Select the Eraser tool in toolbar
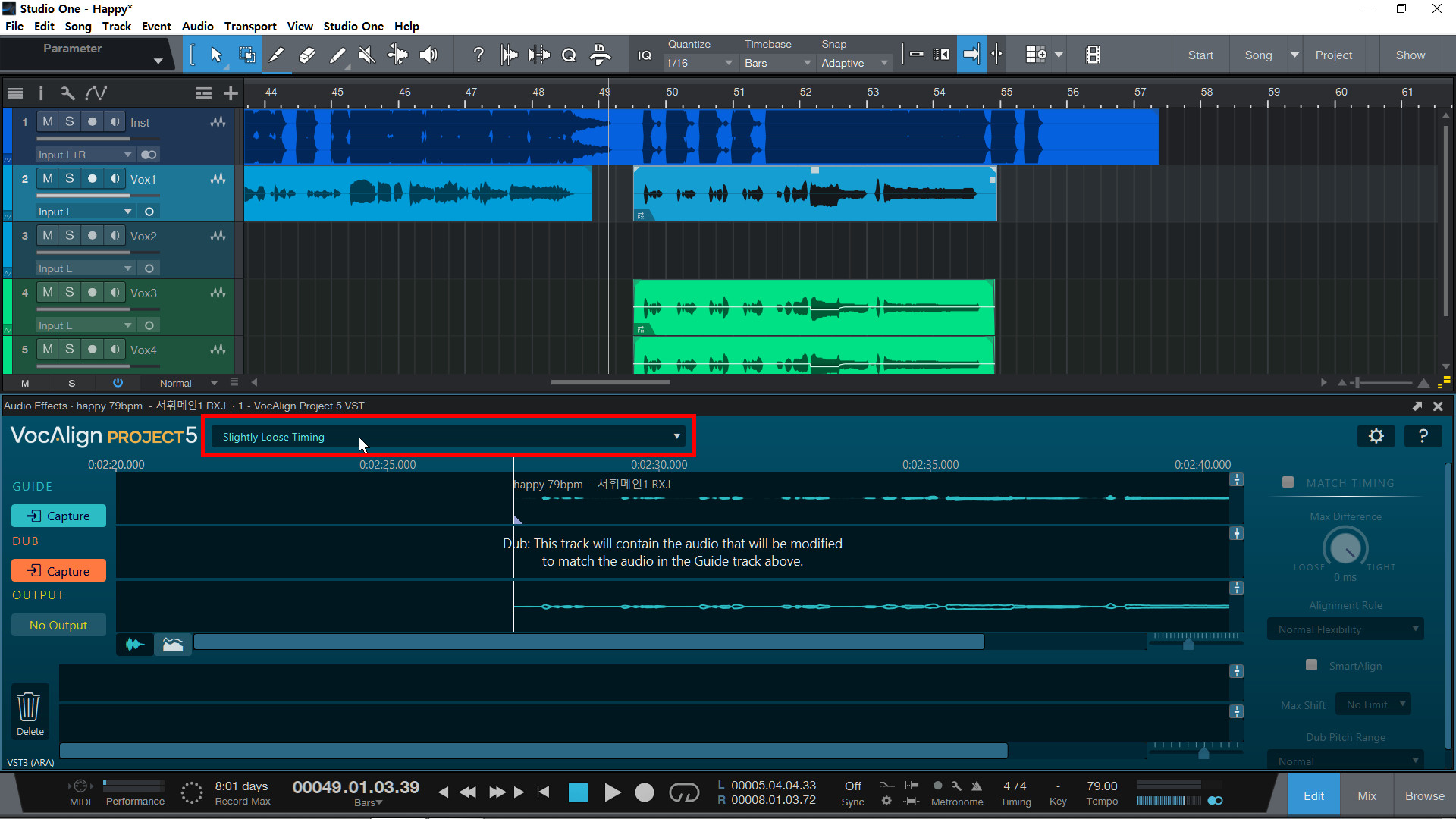 click(307, 55)
